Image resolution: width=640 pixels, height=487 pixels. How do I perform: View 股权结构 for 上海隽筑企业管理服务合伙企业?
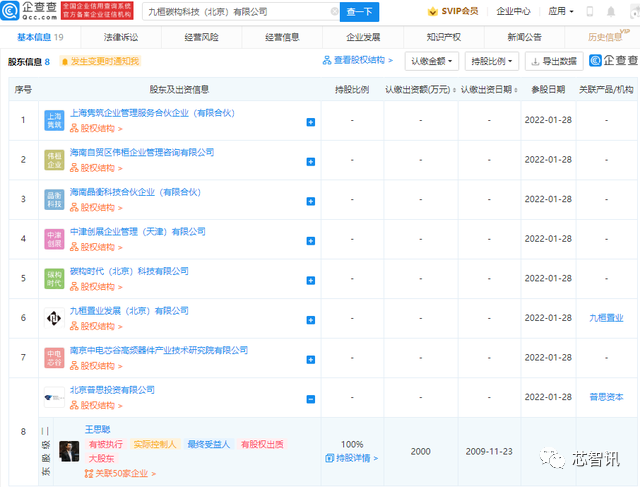96,129
